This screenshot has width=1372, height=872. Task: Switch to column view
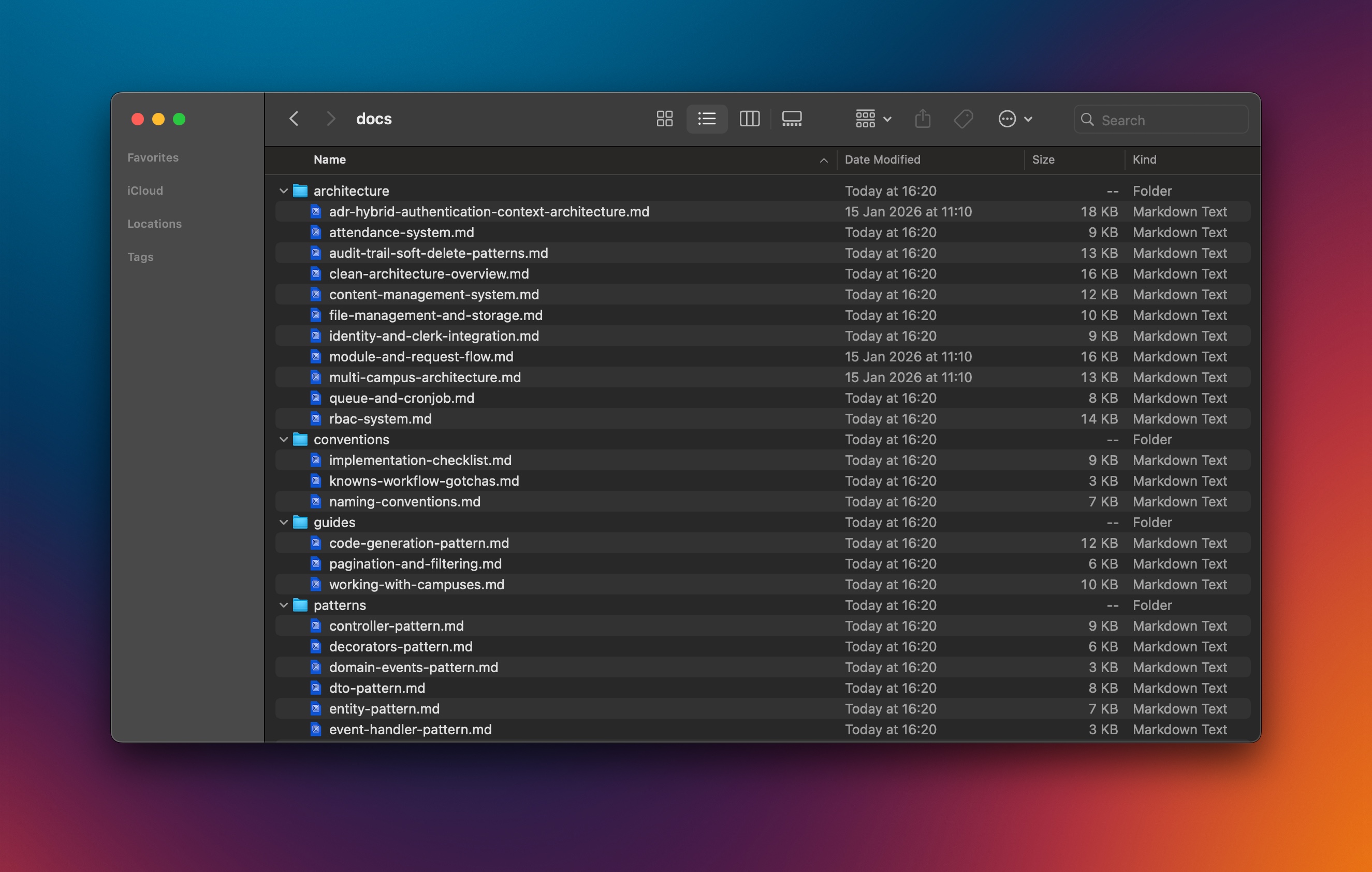point(749,119)
